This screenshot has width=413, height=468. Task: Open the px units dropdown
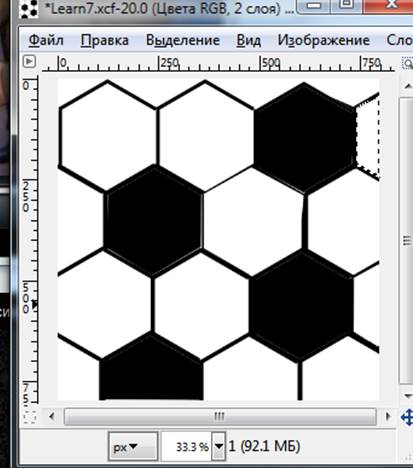(132, 446)
